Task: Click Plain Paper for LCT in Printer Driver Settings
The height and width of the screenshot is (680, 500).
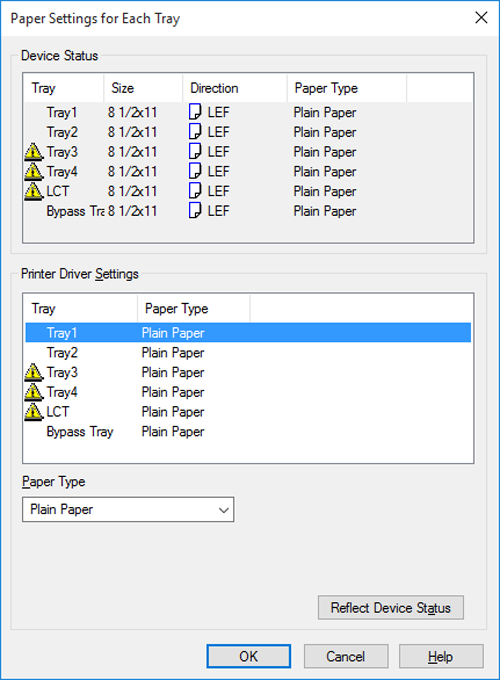Action: coord(173,412)
